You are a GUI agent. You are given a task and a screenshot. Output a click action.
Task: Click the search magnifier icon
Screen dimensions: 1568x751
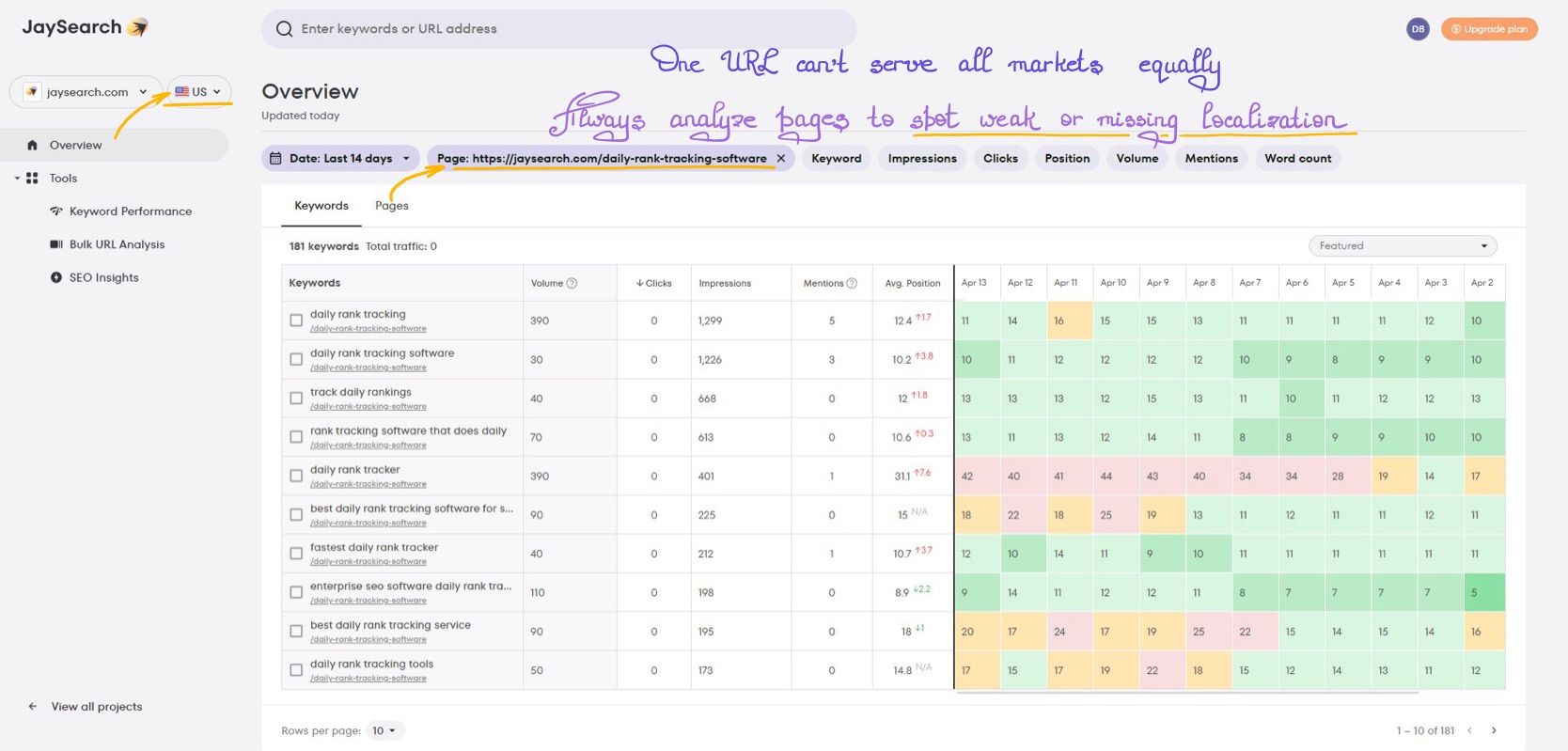(x=284, y=29)
